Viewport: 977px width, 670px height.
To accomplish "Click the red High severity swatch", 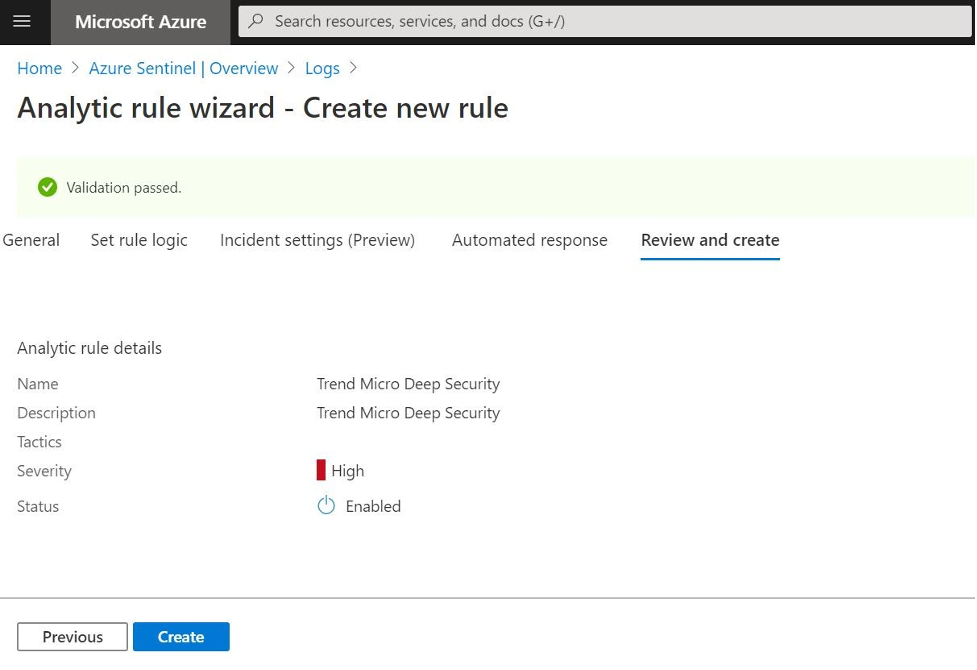I will [x=321, y=470].
